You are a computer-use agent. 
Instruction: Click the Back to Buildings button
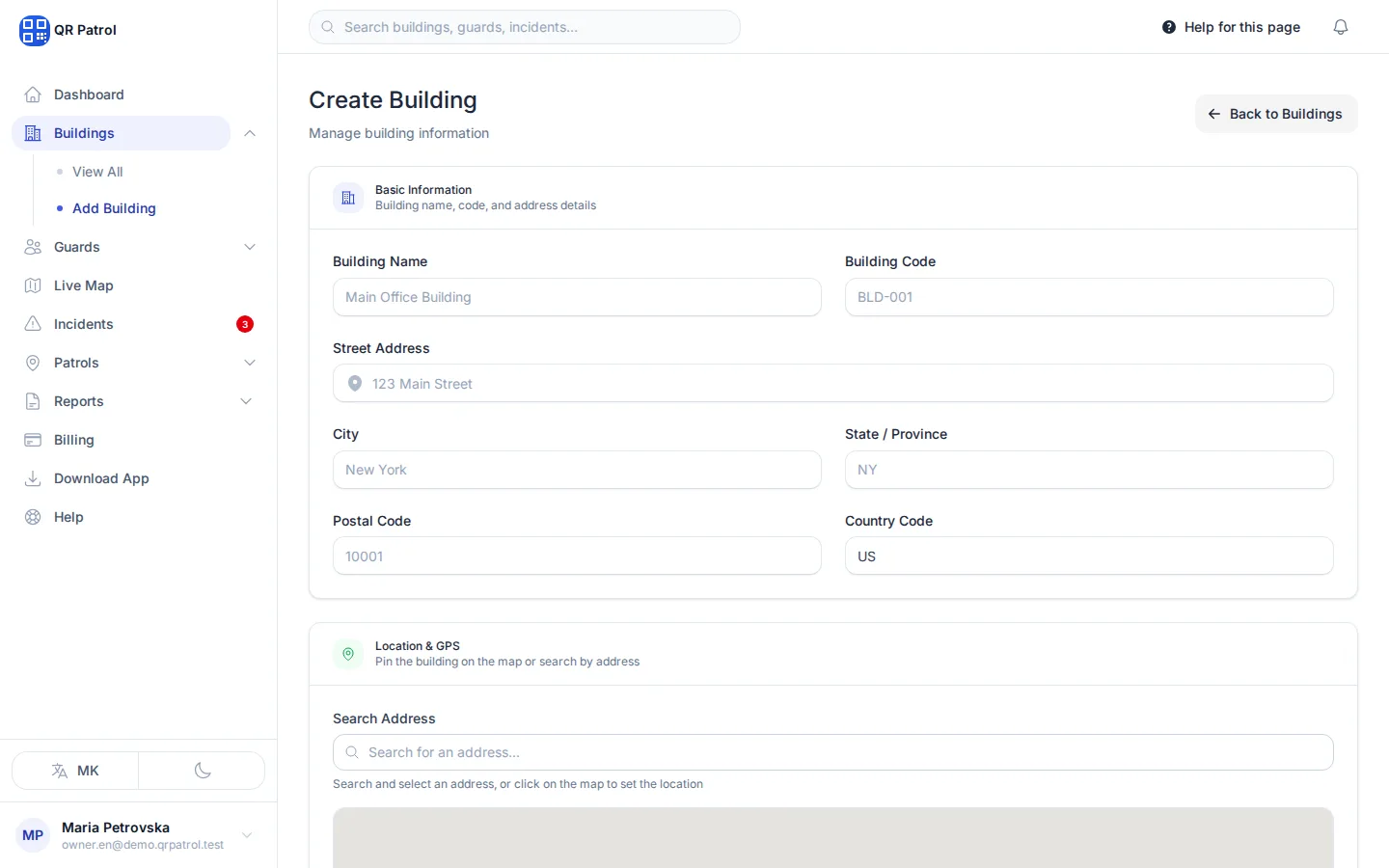click(x=1276, y=114)
